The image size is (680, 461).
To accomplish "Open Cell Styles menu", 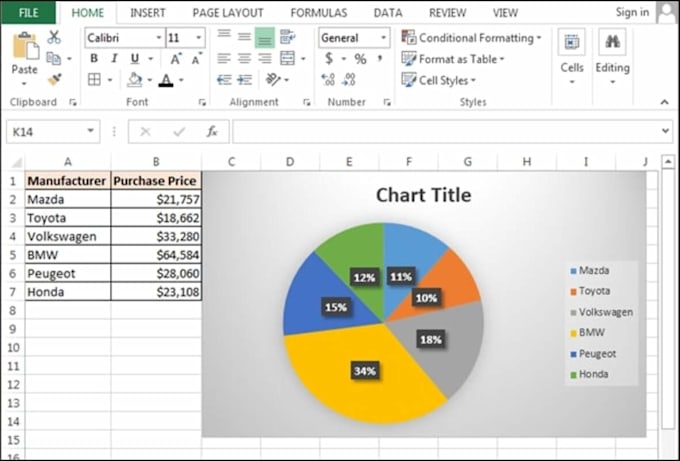I will click(438, 80).
